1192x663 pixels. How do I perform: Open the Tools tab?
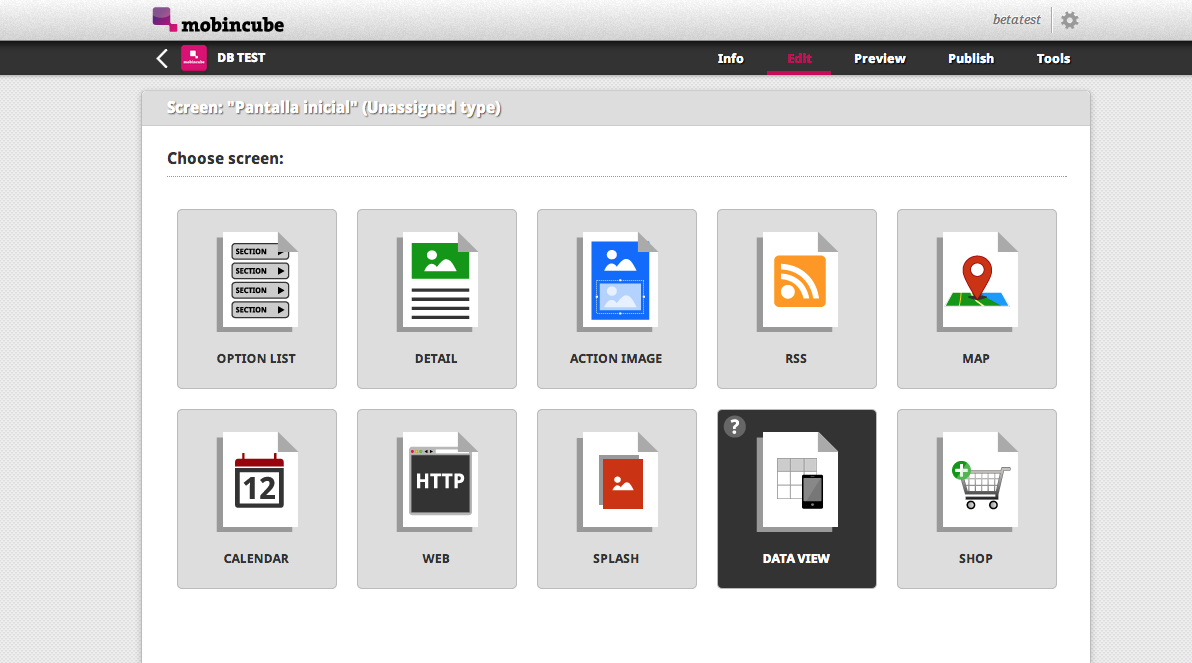(1053, 59)
